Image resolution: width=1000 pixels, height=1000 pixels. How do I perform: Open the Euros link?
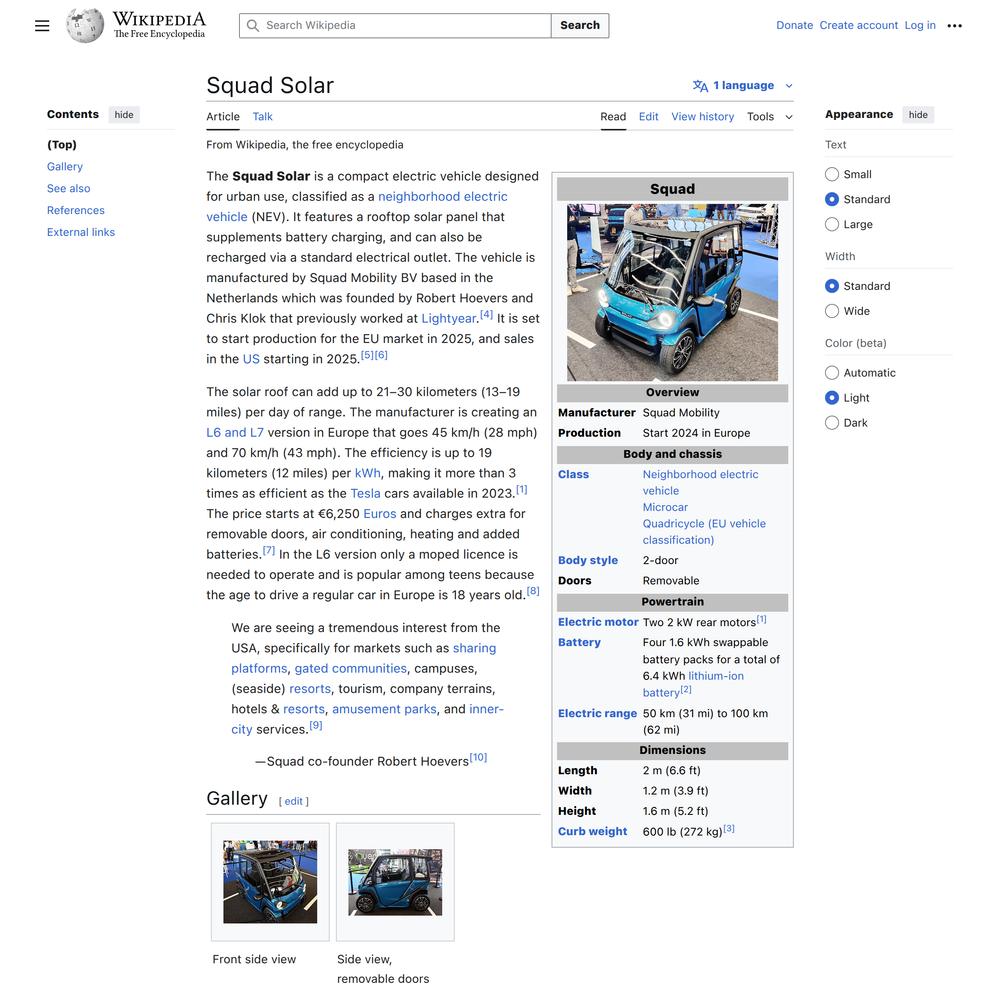click(x=379, y=514)
